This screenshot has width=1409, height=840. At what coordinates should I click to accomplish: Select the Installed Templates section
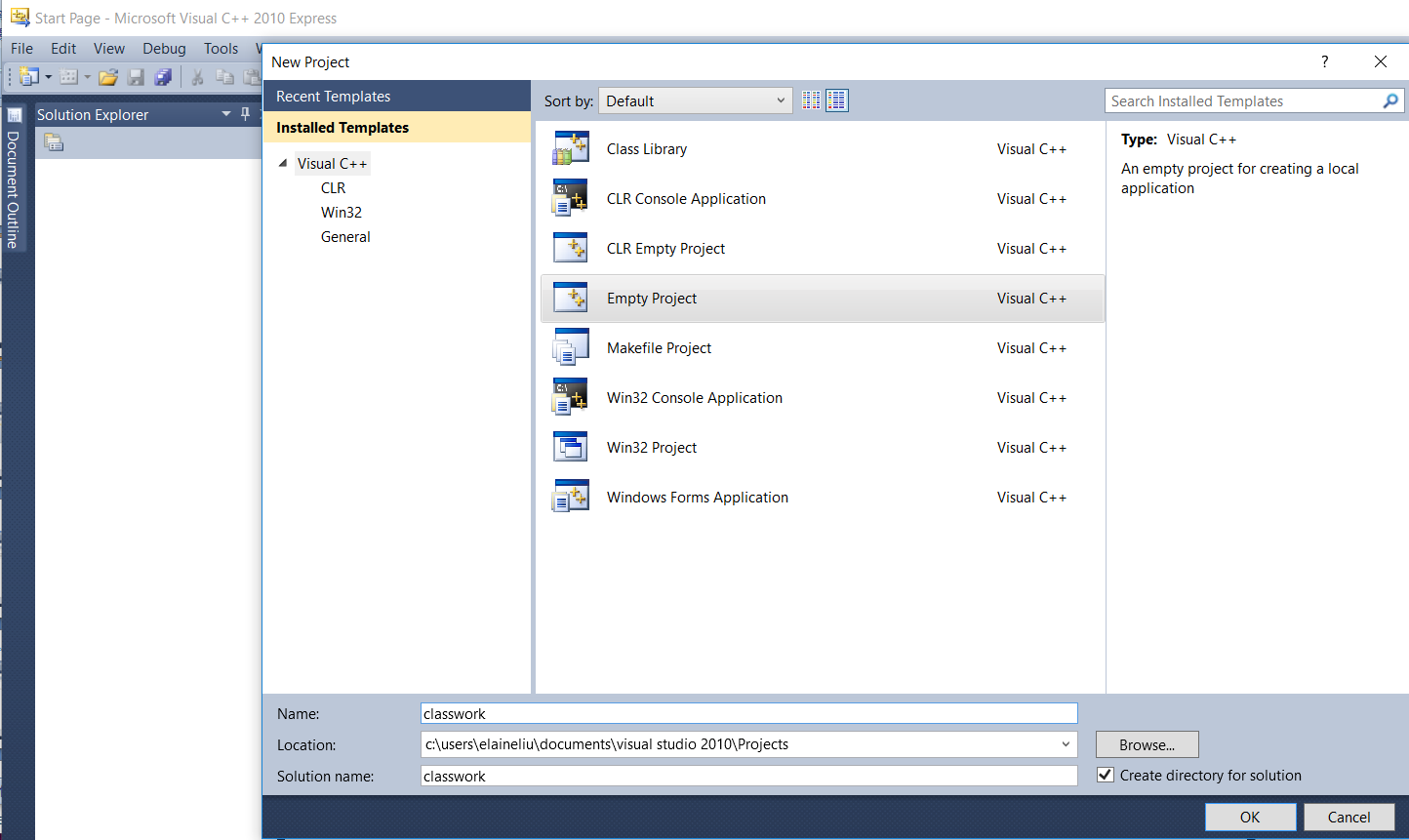(397, 127)
